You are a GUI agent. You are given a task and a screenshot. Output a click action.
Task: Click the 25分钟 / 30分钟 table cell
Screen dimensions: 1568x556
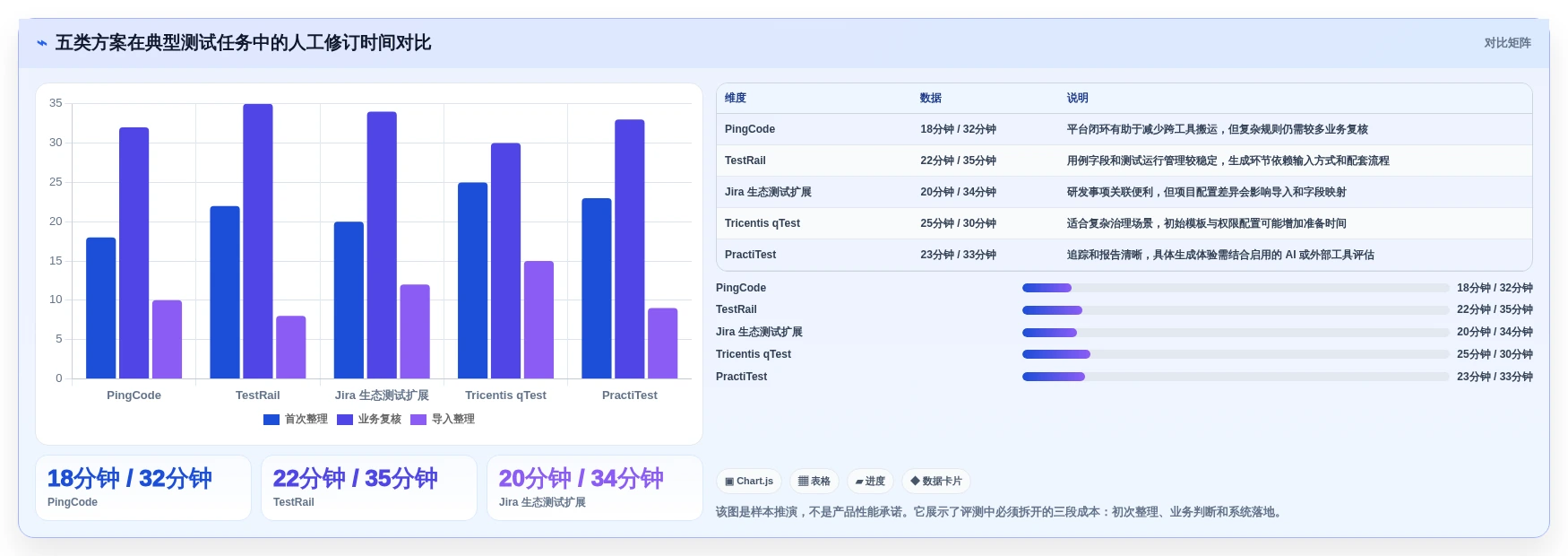coord(958,223)
